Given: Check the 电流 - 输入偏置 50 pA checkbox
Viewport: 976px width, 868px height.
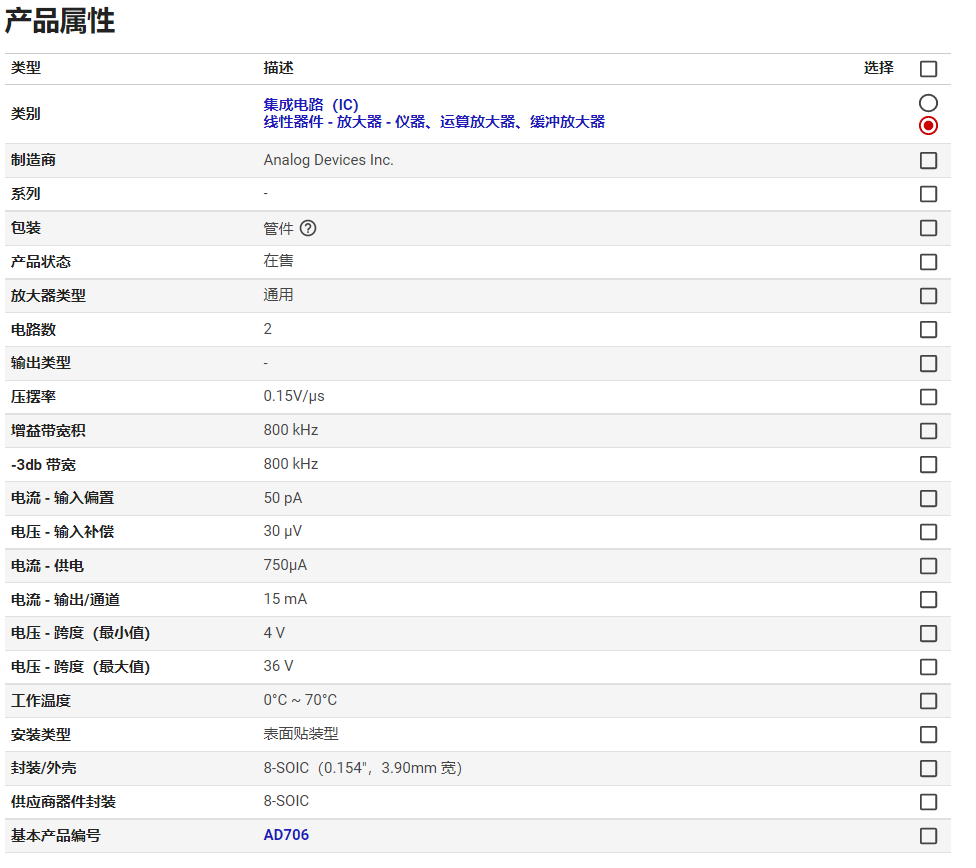Looking at the screenshot, I should [928, 498].
